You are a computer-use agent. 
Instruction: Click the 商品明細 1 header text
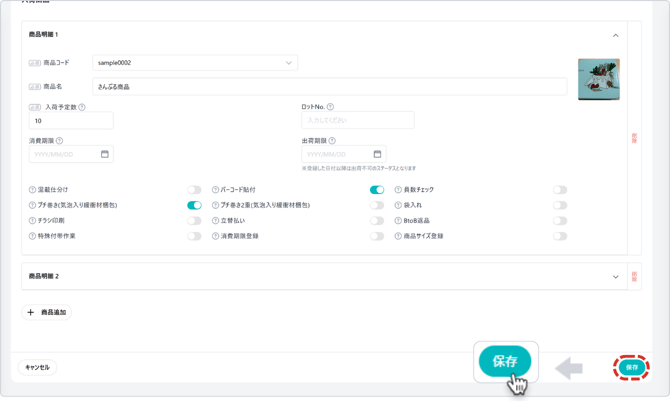pyautogui.click(x=43, y=35)
